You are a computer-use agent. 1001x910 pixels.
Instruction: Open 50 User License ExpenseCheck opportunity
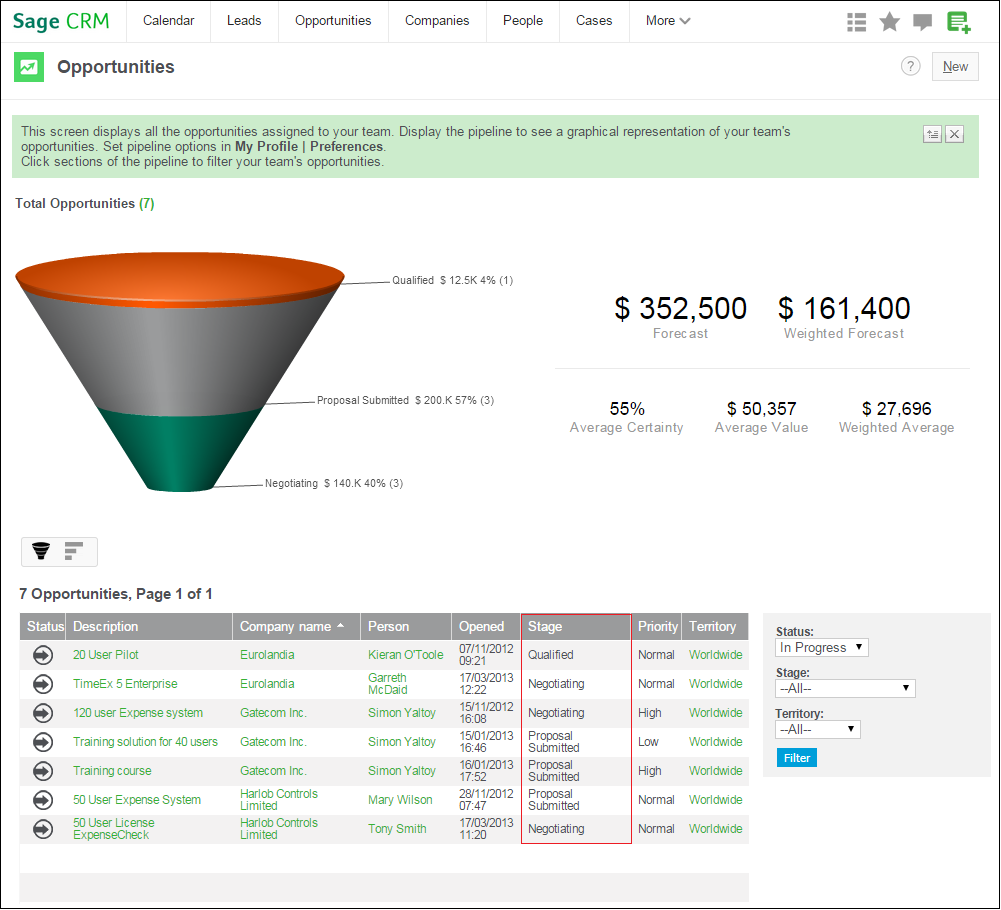(x=114, y=829)
